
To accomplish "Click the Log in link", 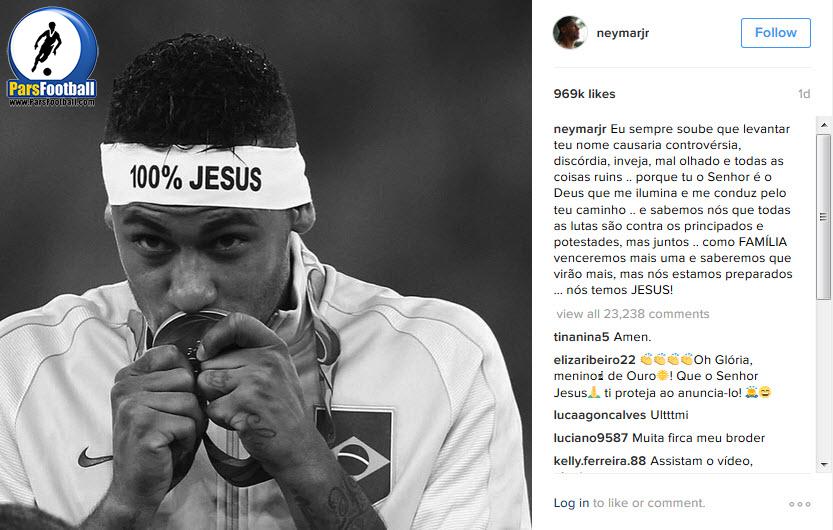I will click(x=571, y=503).
